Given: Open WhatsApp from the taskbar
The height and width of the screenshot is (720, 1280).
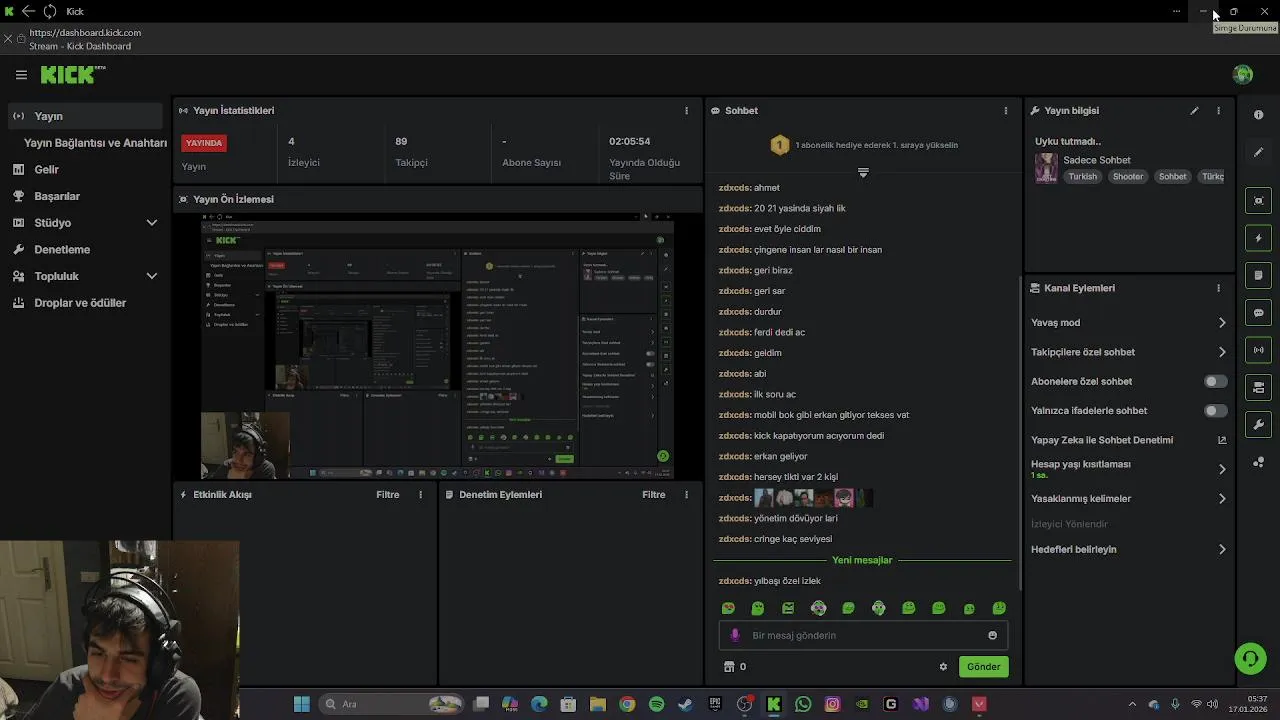Looking at the screenshot, I should 803,704.
